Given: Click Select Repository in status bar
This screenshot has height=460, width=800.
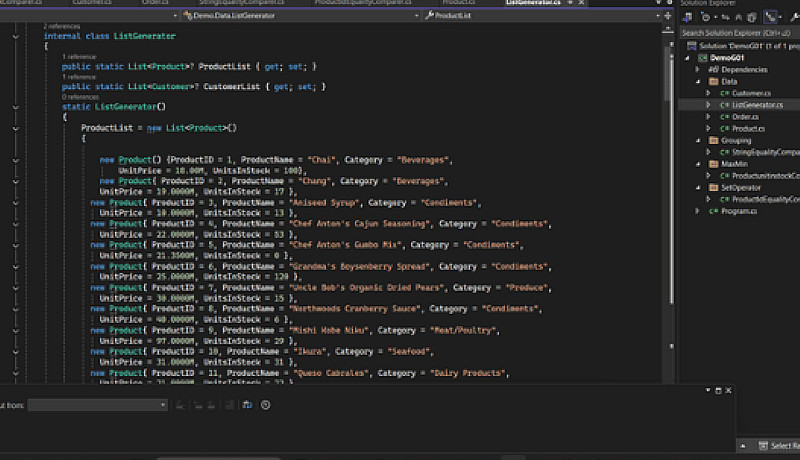Looking at the screenshot, I should [780, 446].
